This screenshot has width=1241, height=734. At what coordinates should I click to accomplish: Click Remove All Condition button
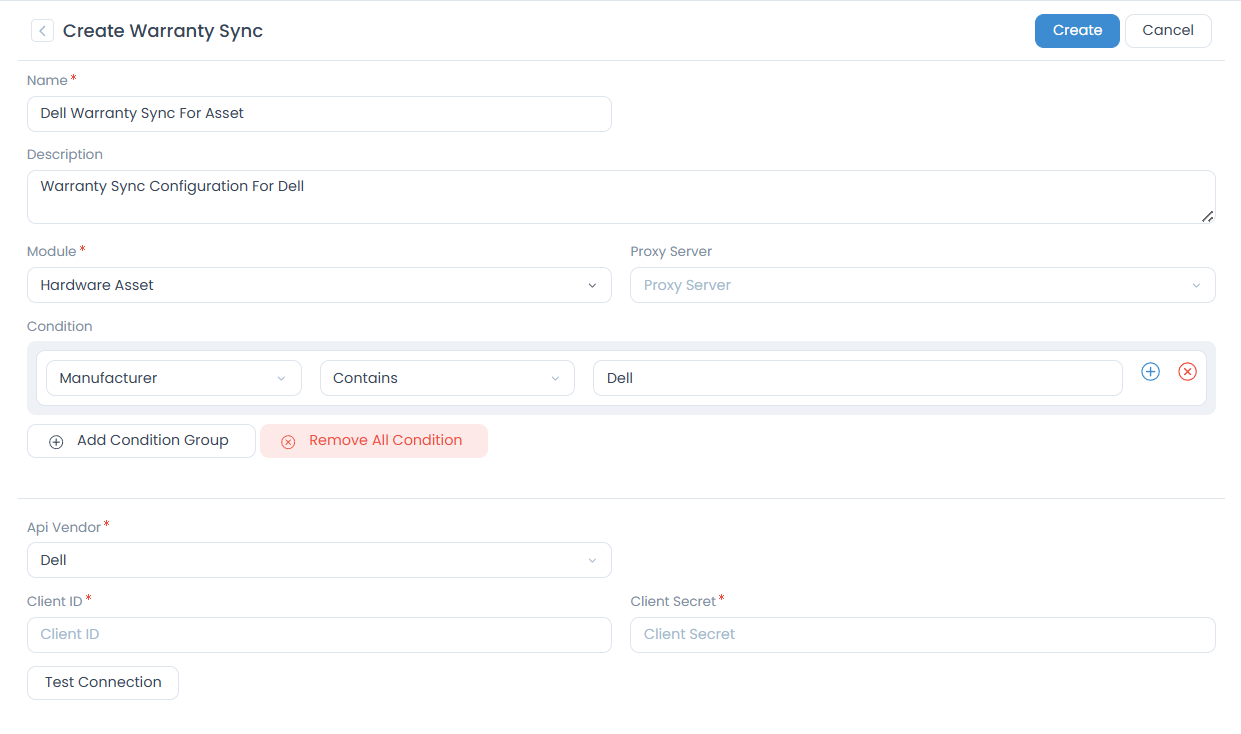click(x=373, y=441)
